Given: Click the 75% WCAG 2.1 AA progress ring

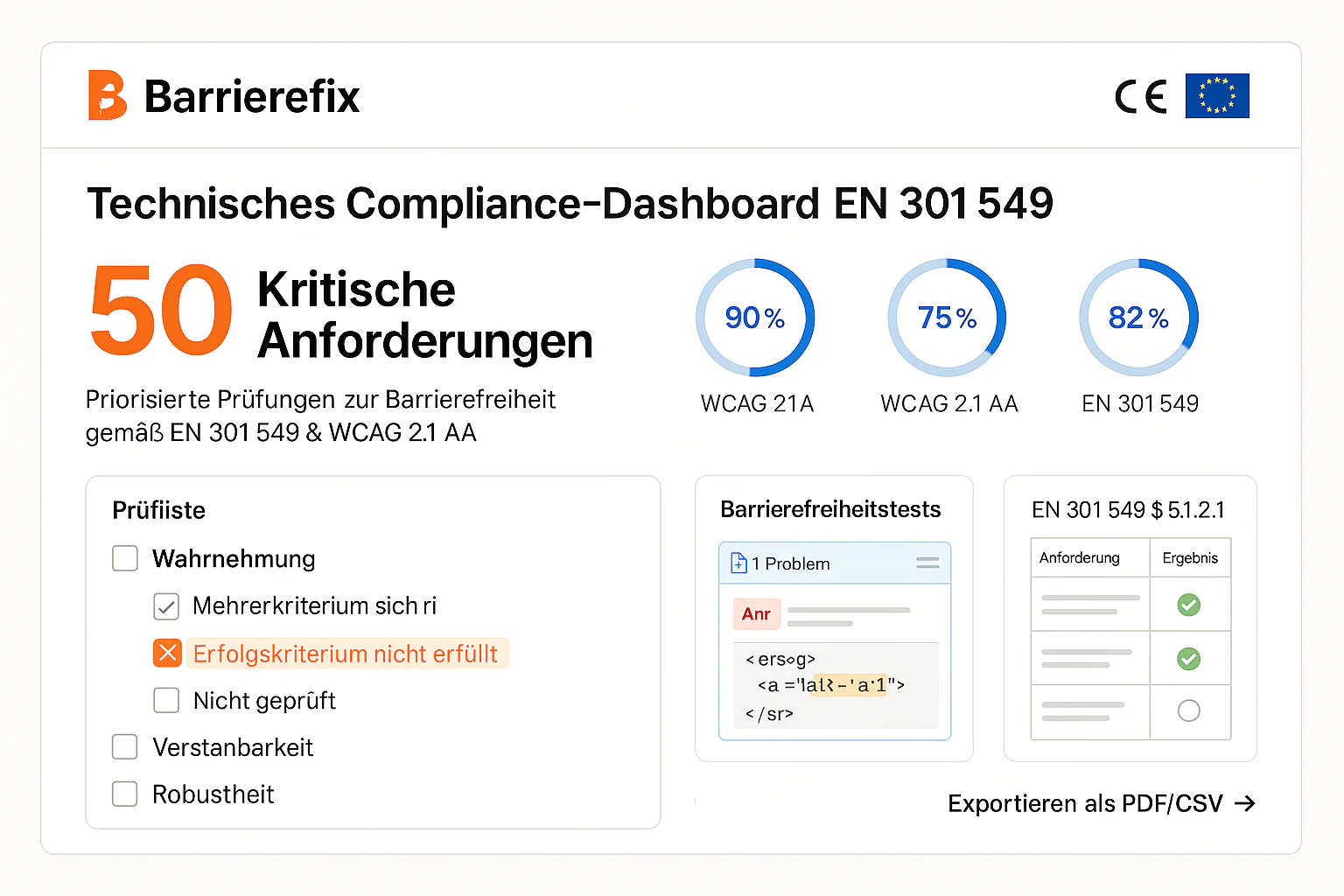Looking at the screenshot, I should coord(947,318).
